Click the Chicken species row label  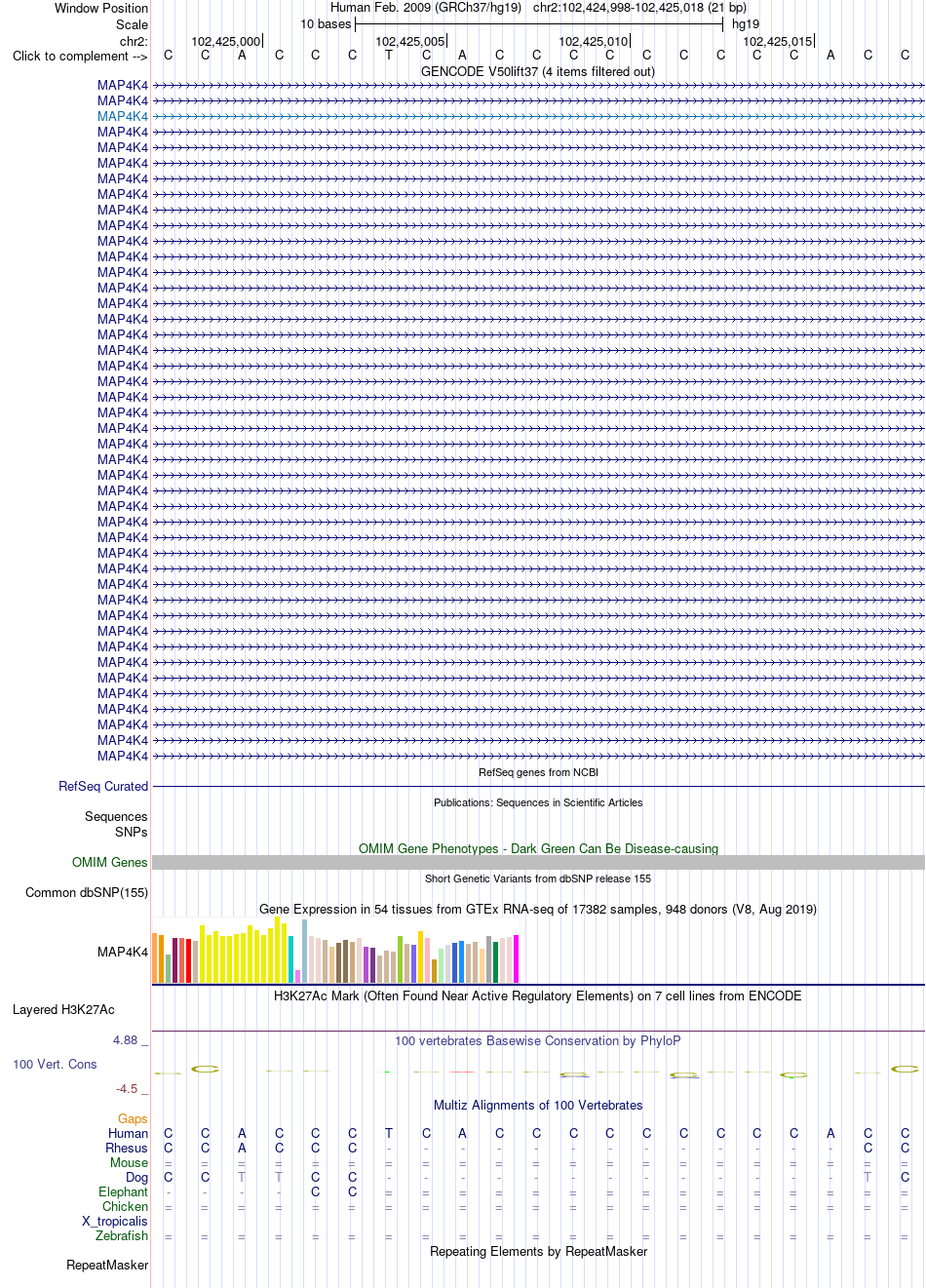click(125, 1206)
